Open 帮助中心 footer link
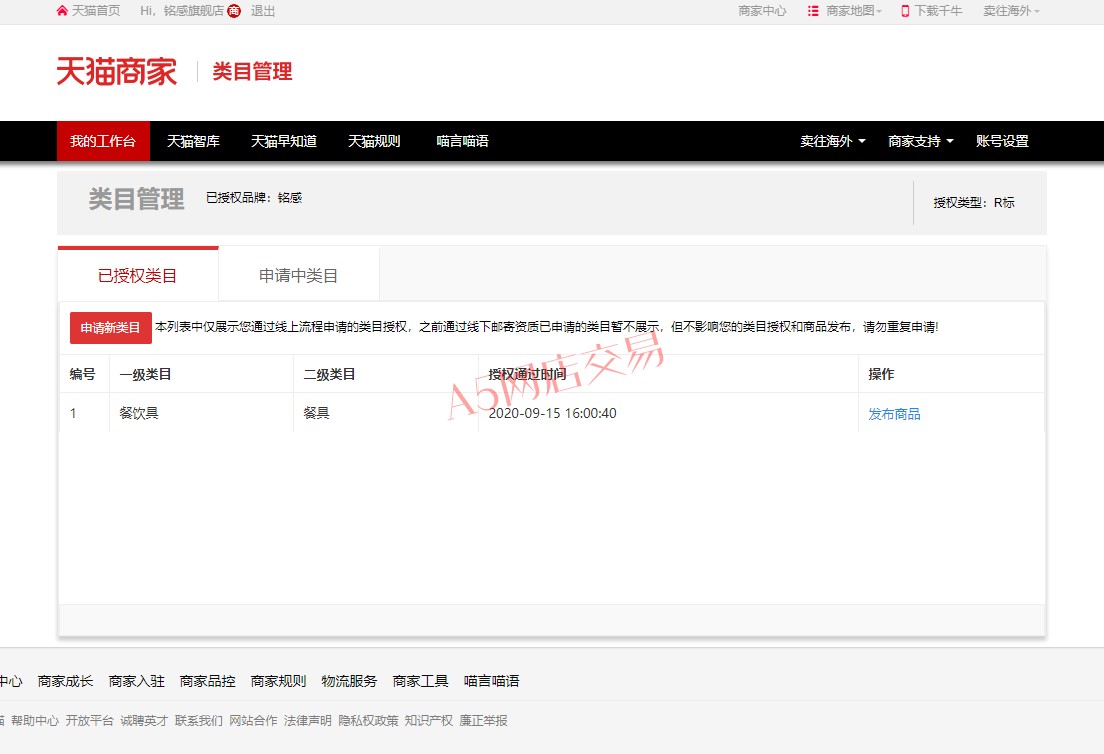The image size is (1104, 754). tap(35, 720)
